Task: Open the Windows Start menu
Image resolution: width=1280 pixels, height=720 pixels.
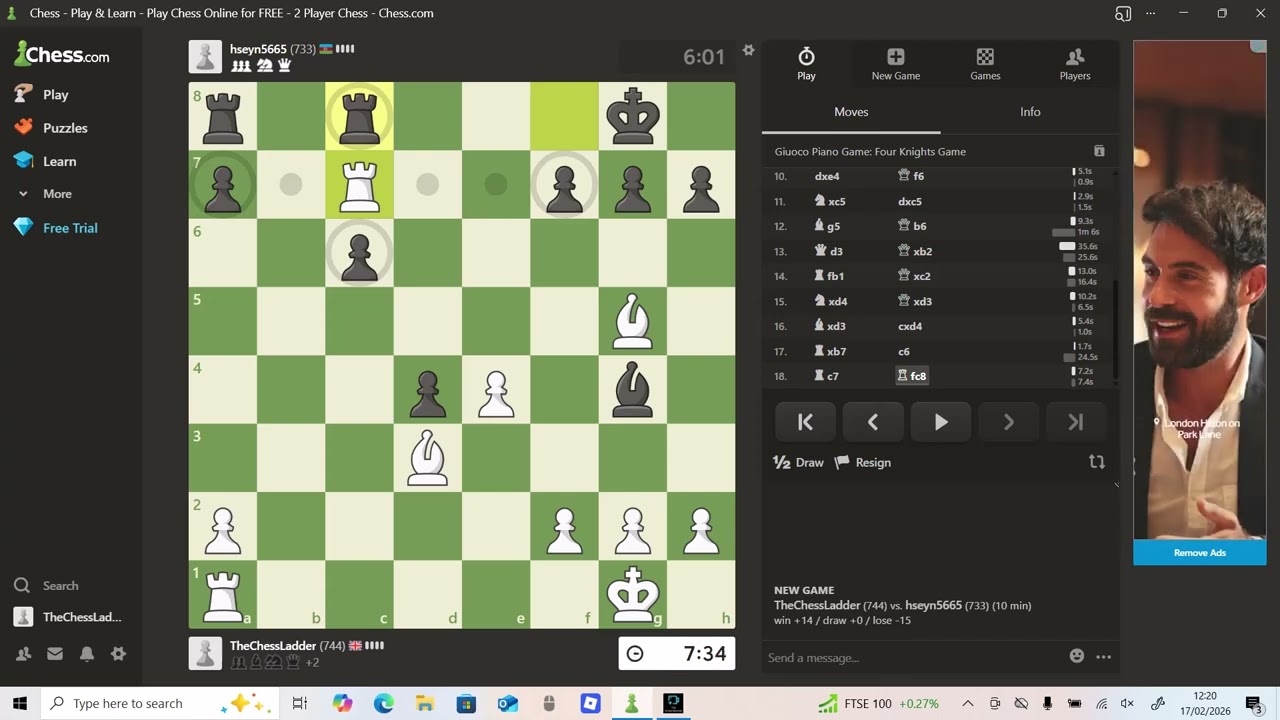Action: click(20, 703)
